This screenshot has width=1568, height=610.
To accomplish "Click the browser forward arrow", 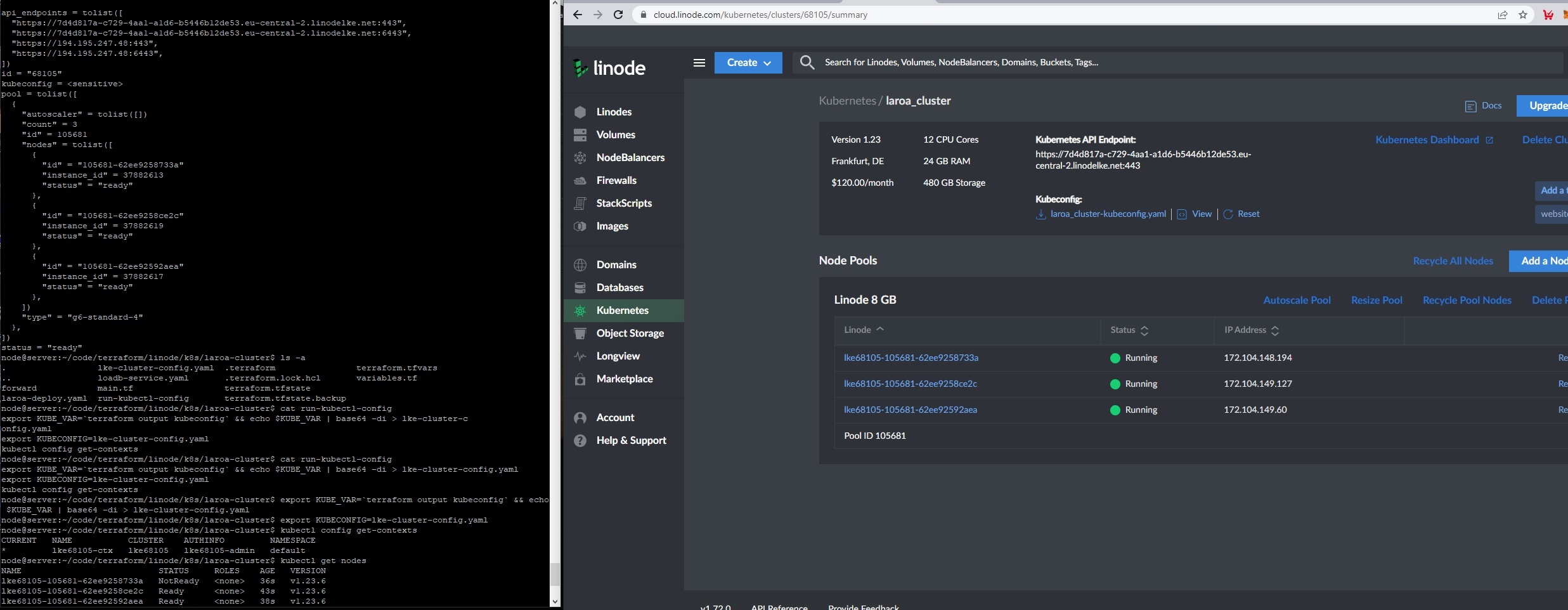I will [597, 15].
